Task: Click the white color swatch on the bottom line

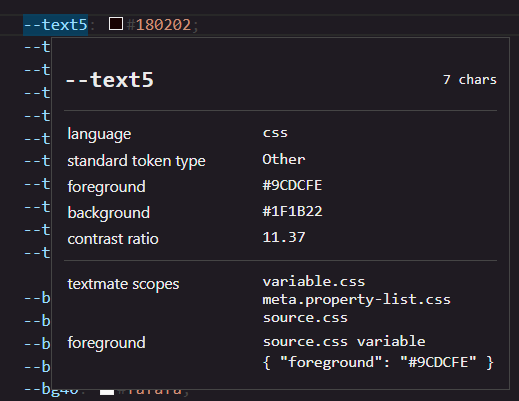Action: click(x=107, y=392)
